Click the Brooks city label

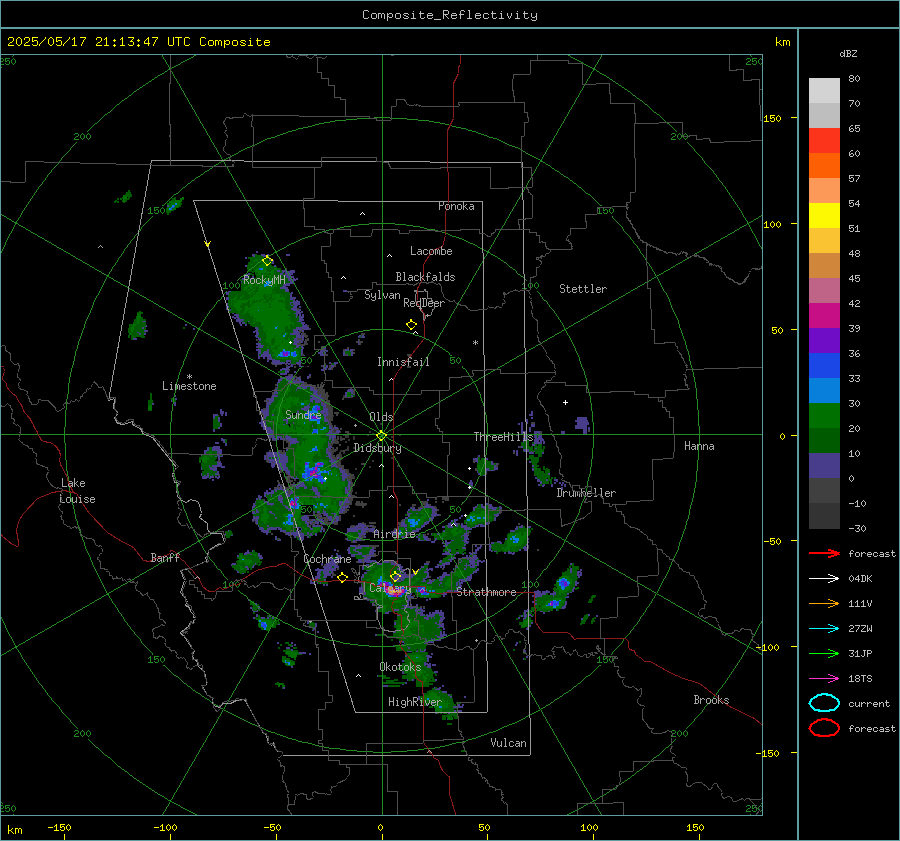coord(711,700)
